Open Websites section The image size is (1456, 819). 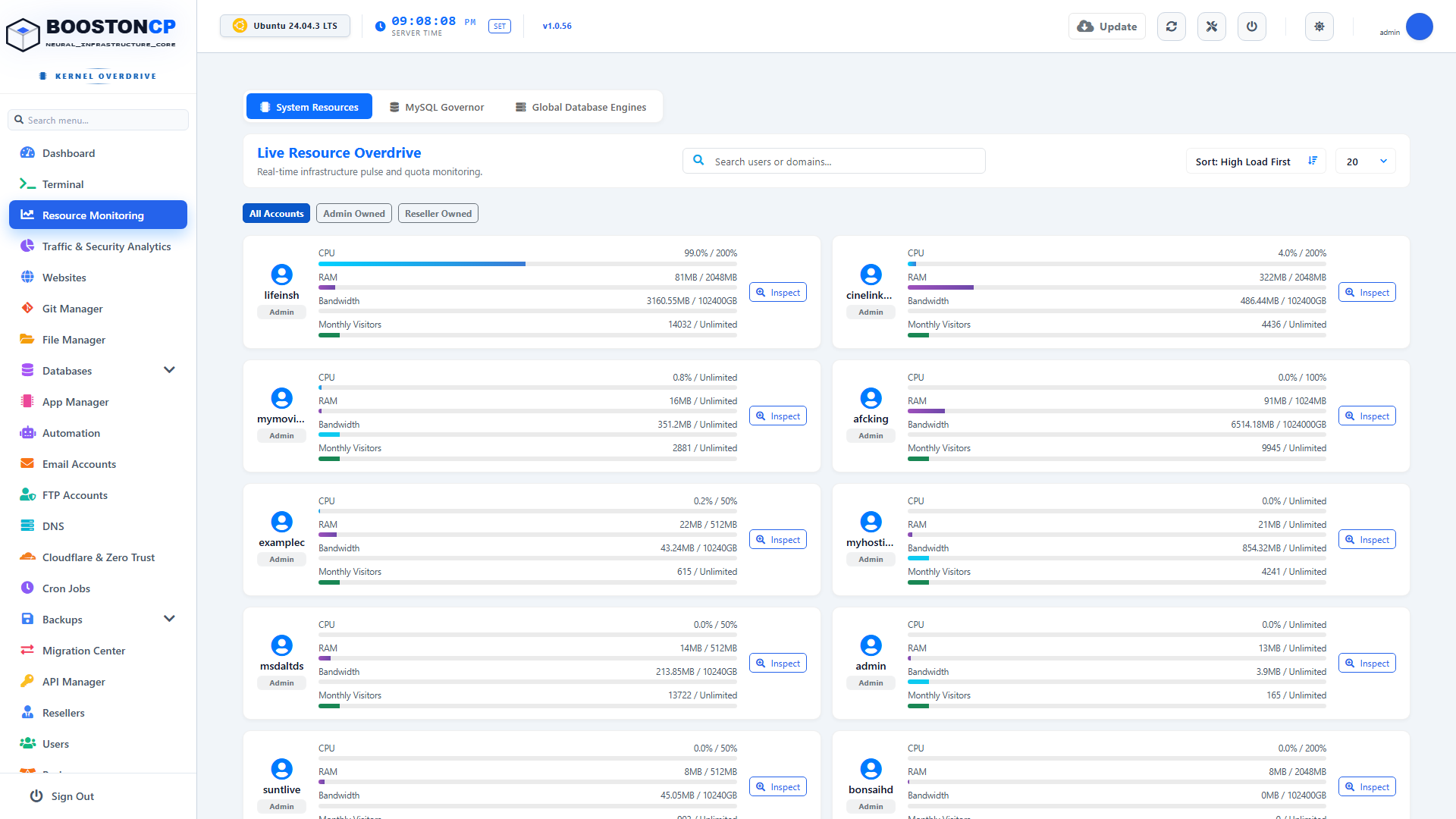(x=98, y=278)
